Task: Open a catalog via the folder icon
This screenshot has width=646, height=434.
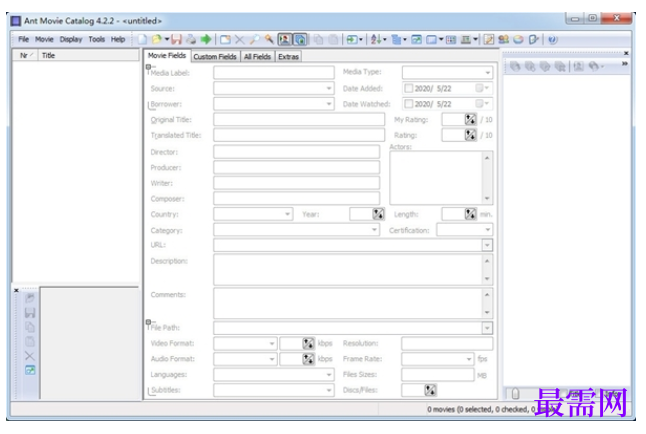Action: [x=156, y=40]
